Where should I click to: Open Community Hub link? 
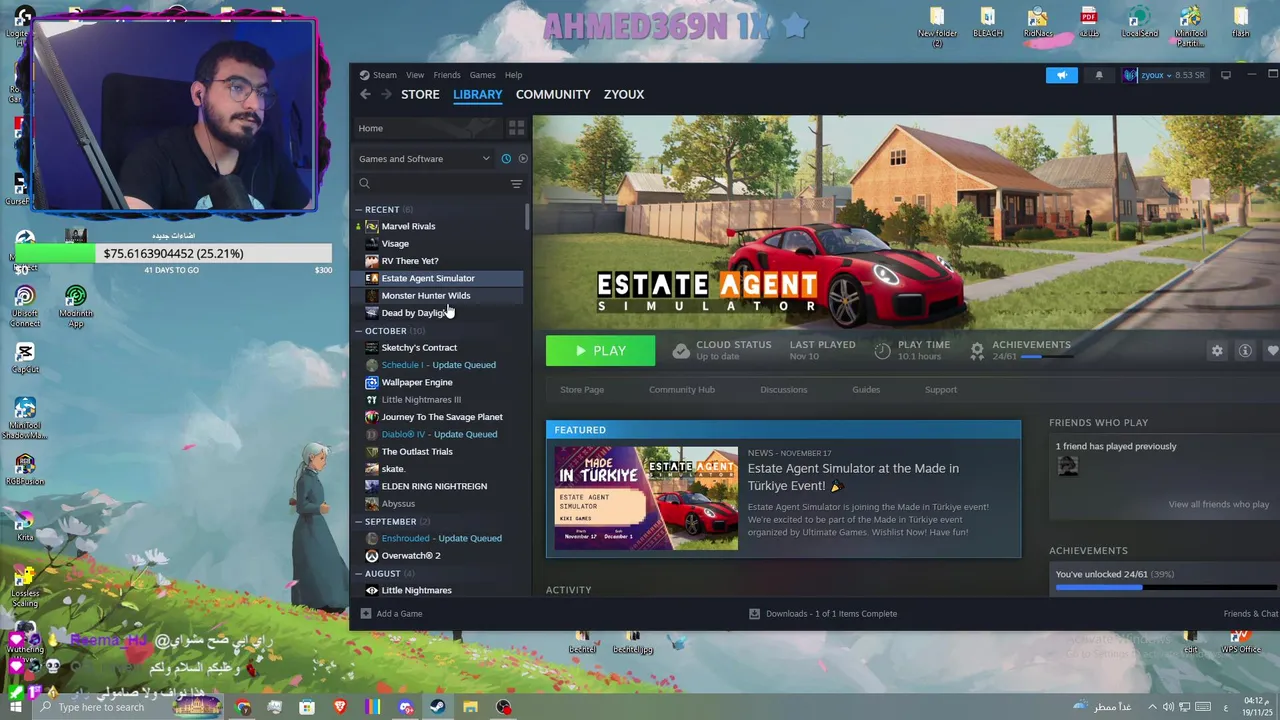click(x=682, y=390)
